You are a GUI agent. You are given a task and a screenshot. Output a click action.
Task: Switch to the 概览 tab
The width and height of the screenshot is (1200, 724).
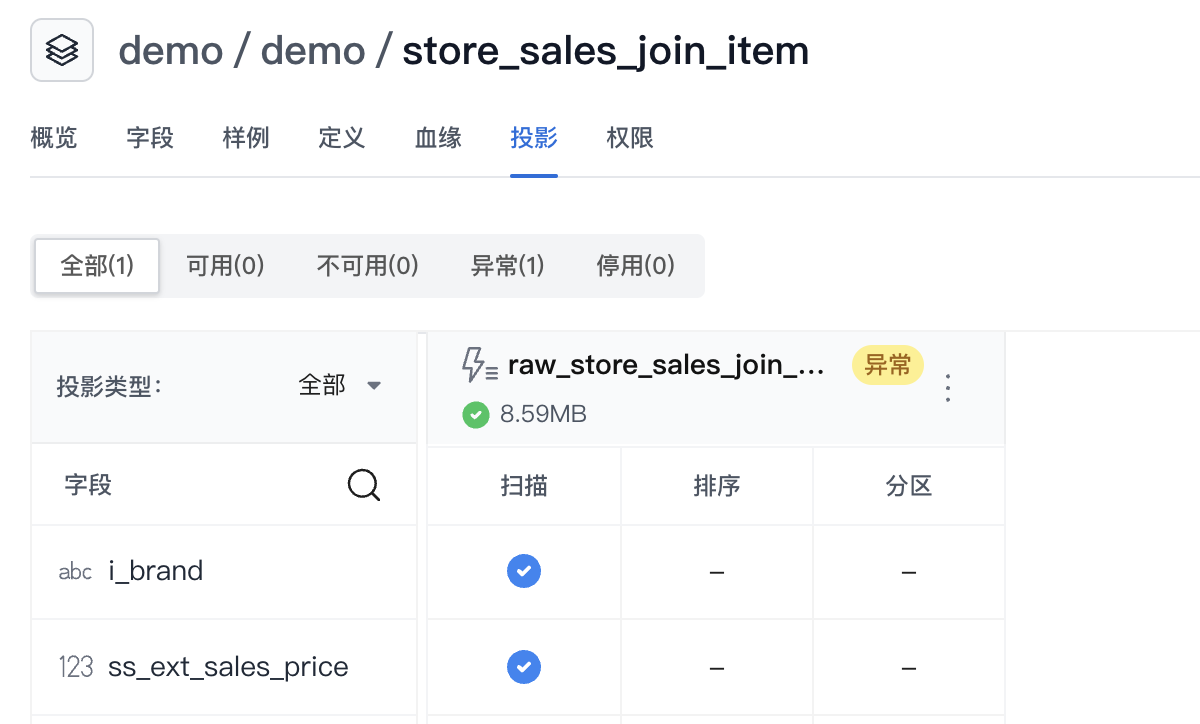pos(54,138)
